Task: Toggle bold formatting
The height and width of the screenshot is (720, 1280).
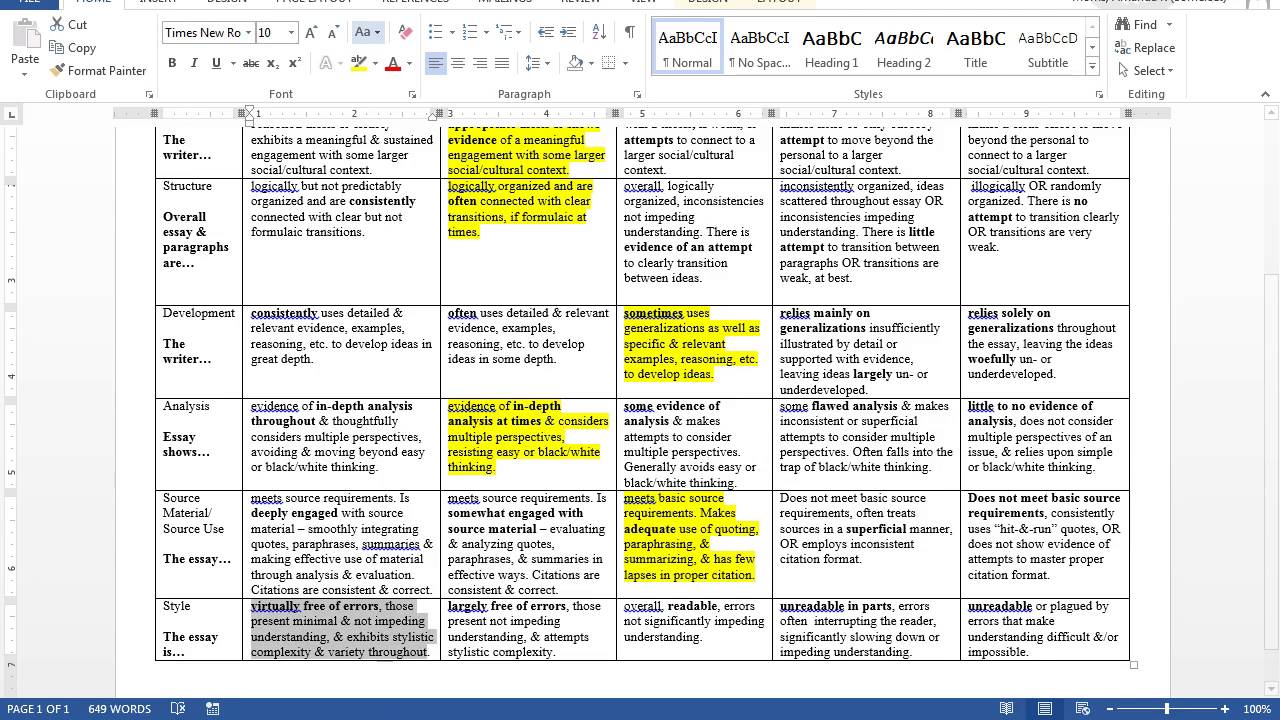Action: (x=172, y=63)
